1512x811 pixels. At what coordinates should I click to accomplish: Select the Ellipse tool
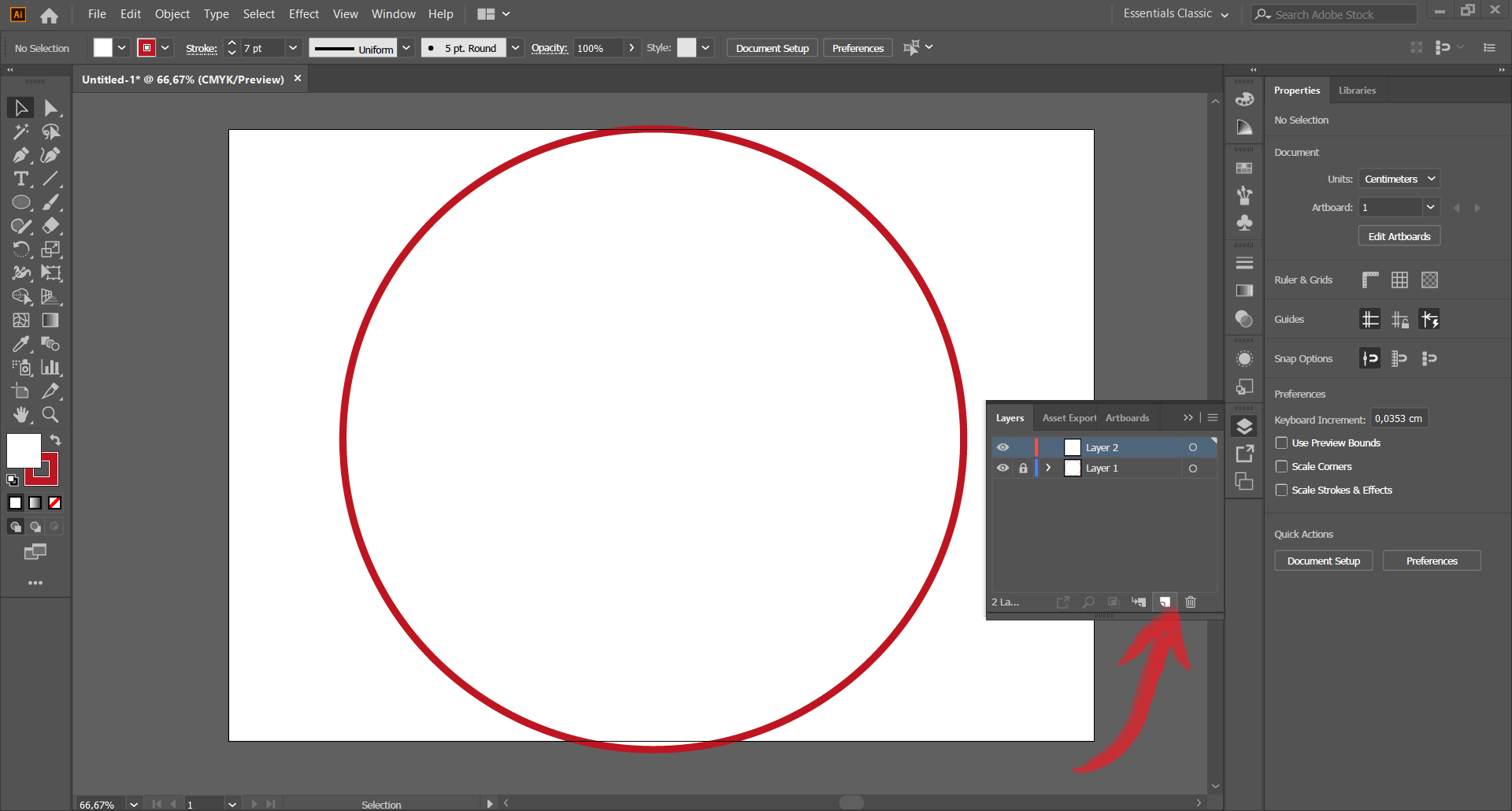(x=21, y=202)
